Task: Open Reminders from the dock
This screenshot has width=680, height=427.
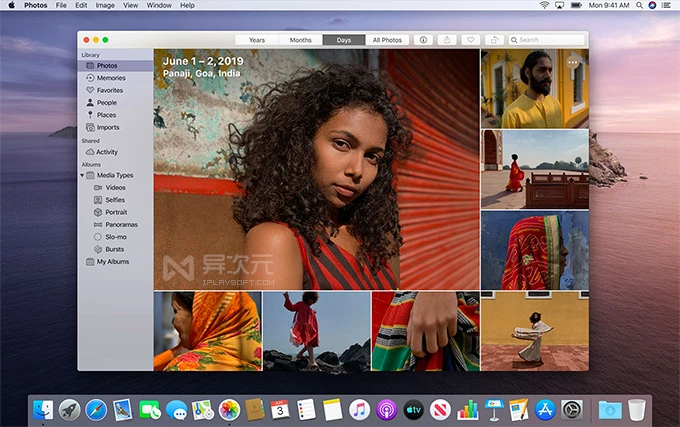Action: coord(306,410)
